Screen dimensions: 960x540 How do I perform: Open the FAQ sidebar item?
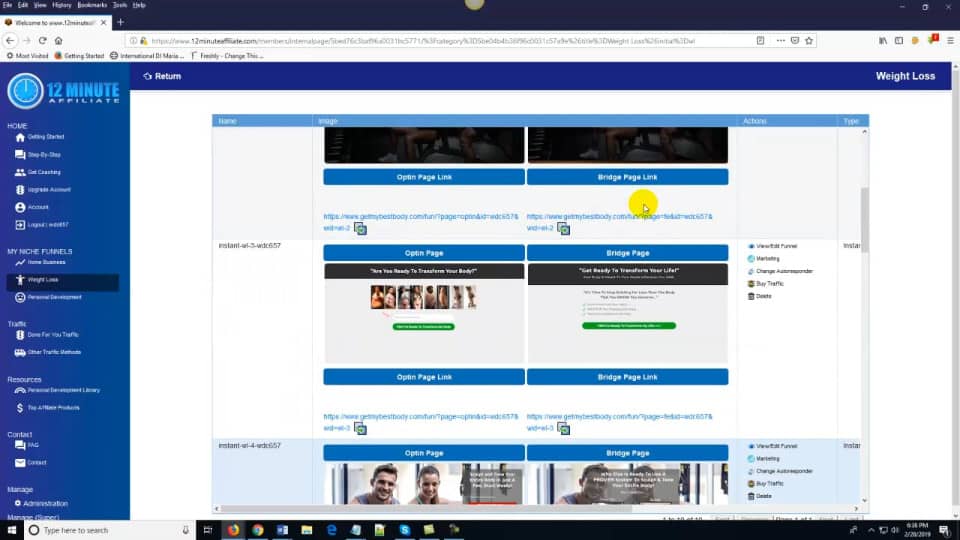(x=27, y=445)
